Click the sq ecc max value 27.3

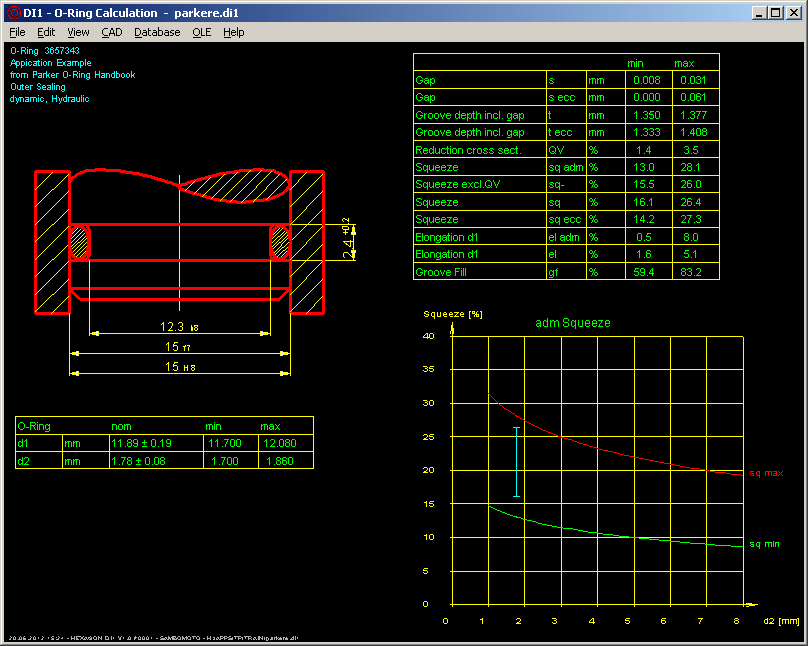pyautogui.click(x=691, y=219)
